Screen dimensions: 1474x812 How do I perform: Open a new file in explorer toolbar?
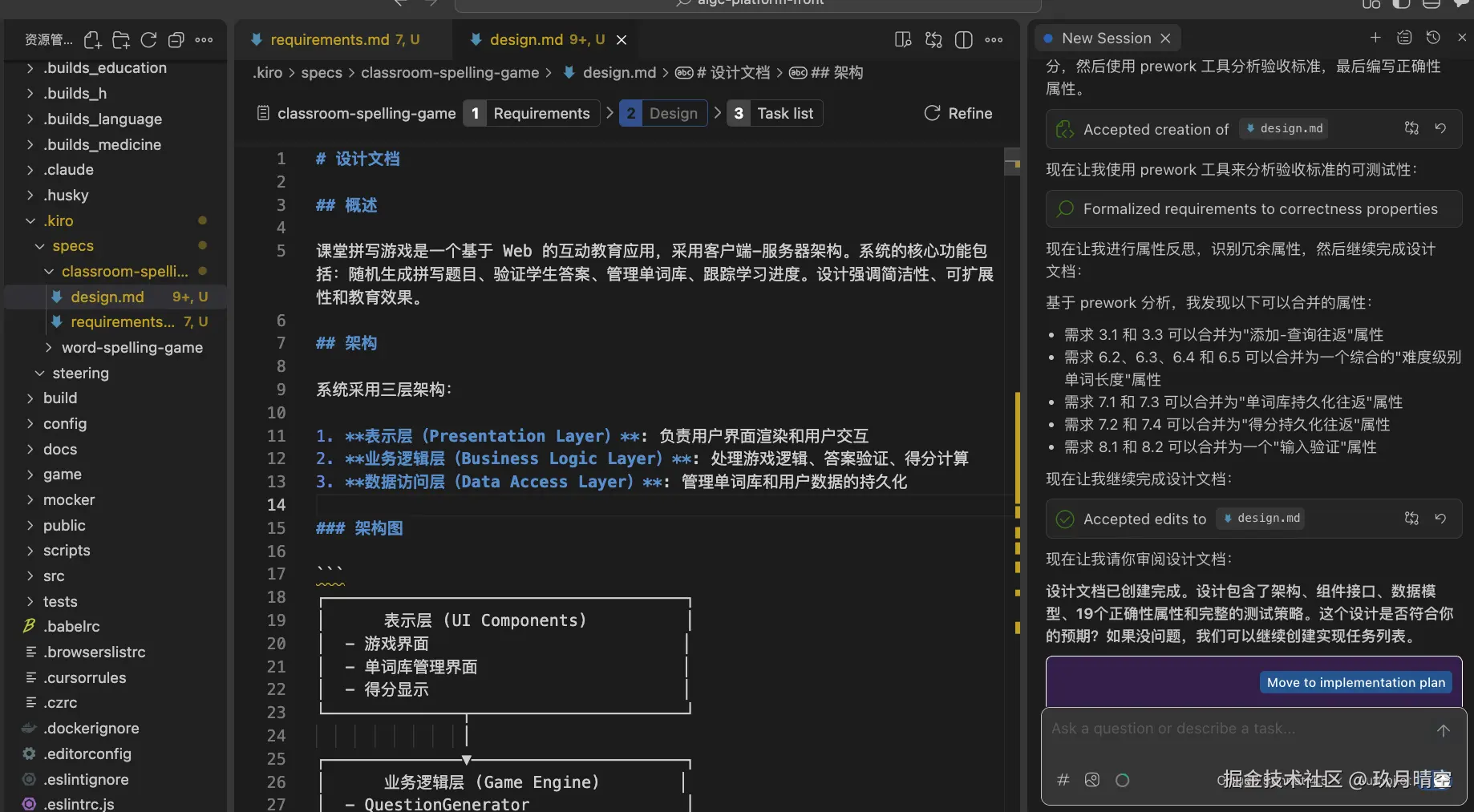point(92,39)
